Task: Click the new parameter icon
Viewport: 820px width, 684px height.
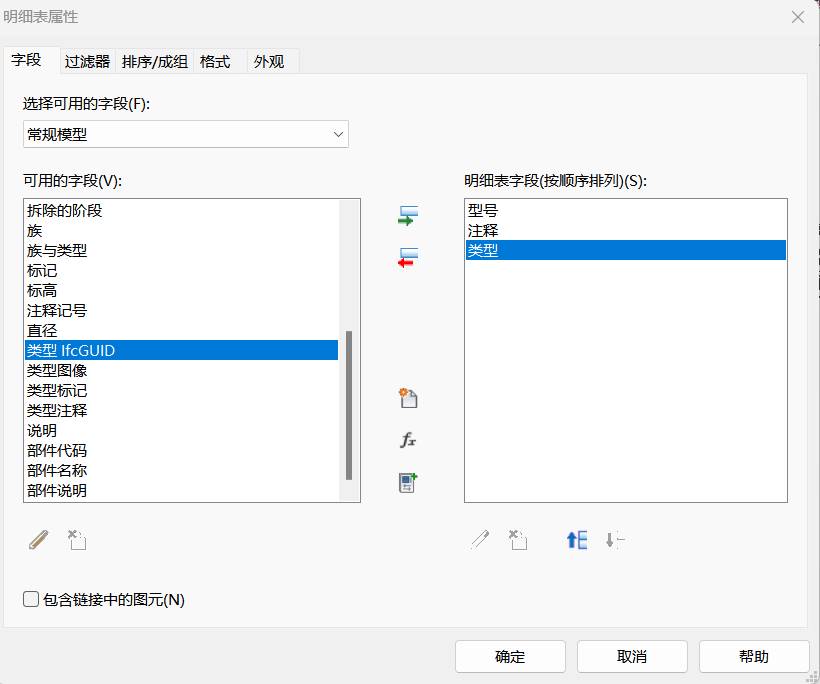Action: [x=408, y=398]
